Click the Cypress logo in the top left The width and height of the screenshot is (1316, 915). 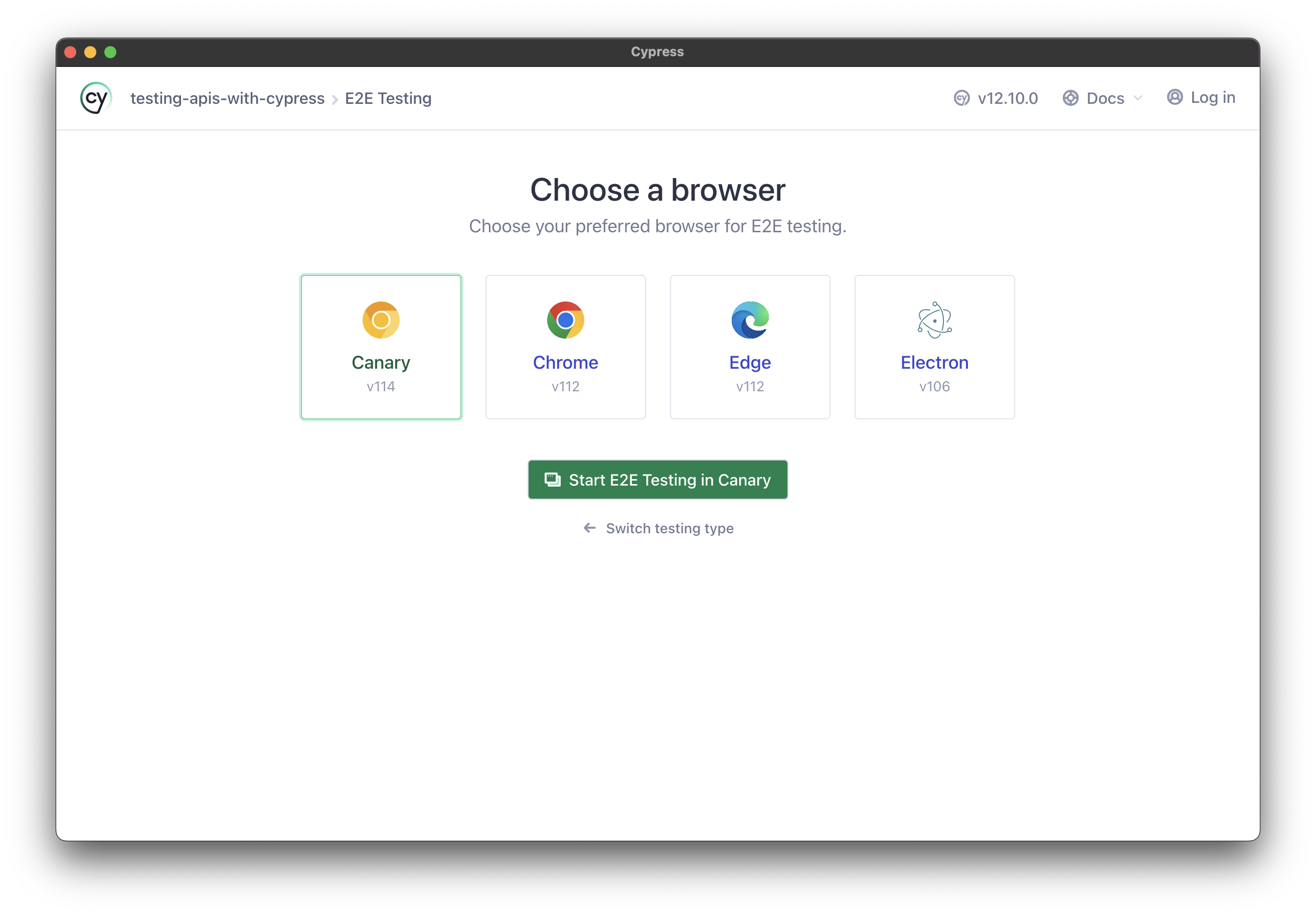95,97
